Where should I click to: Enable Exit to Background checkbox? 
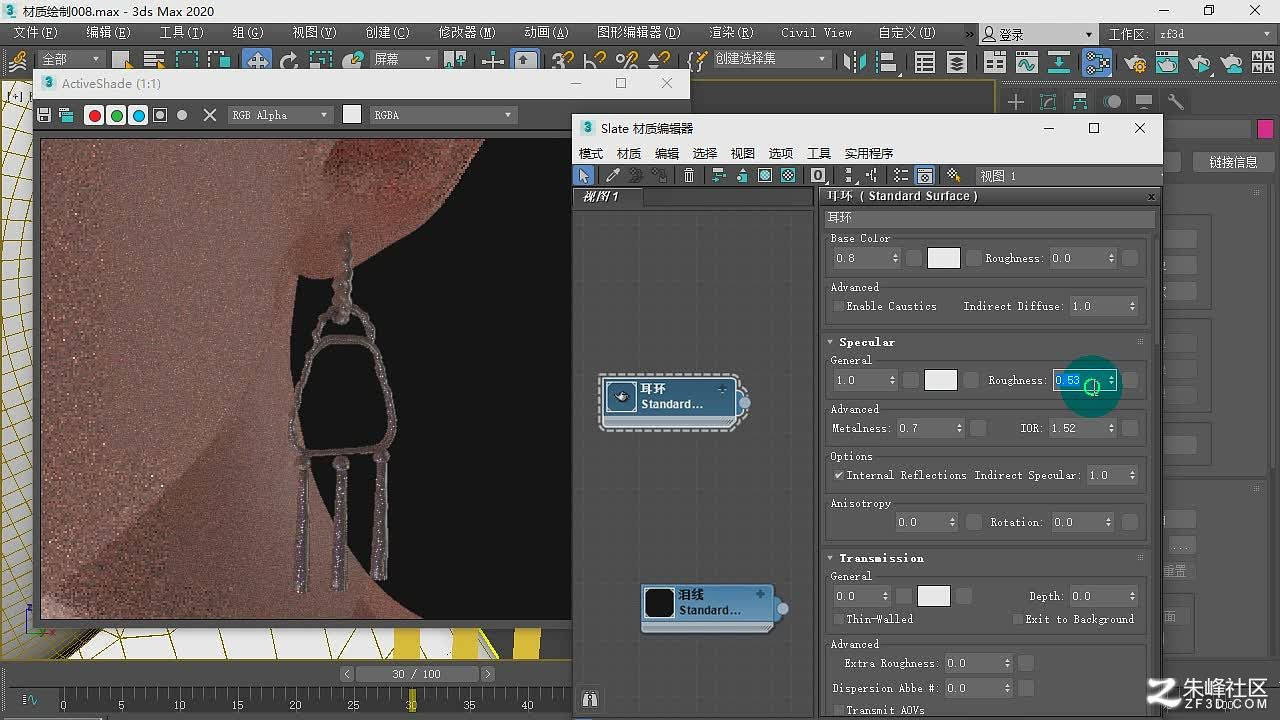(x=1017, y=619)
